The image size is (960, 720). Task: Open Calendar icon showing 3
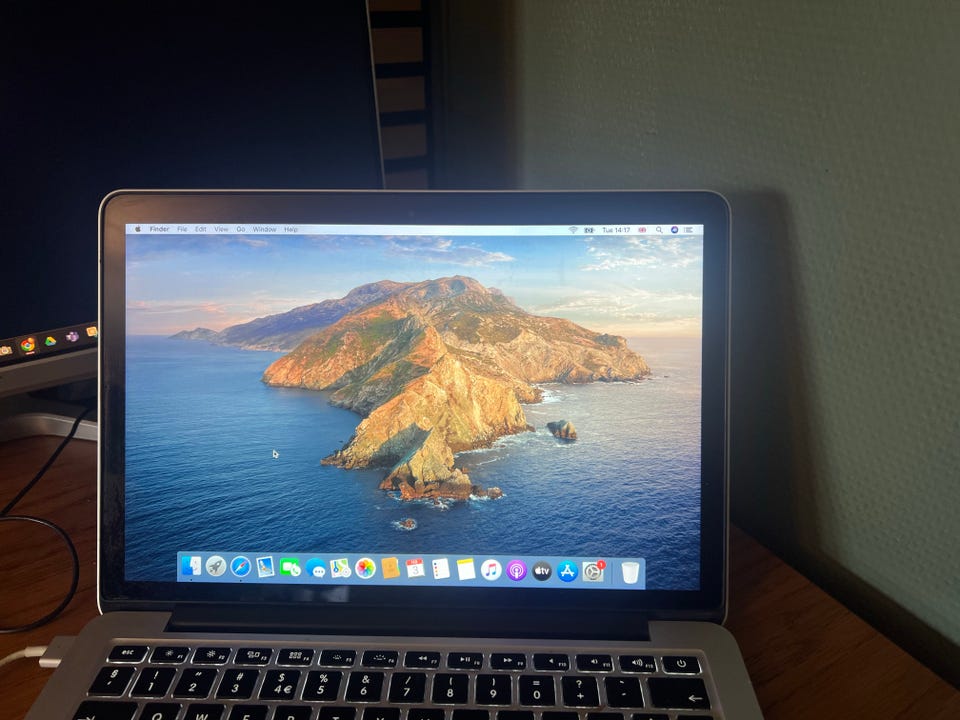point(415,569)
